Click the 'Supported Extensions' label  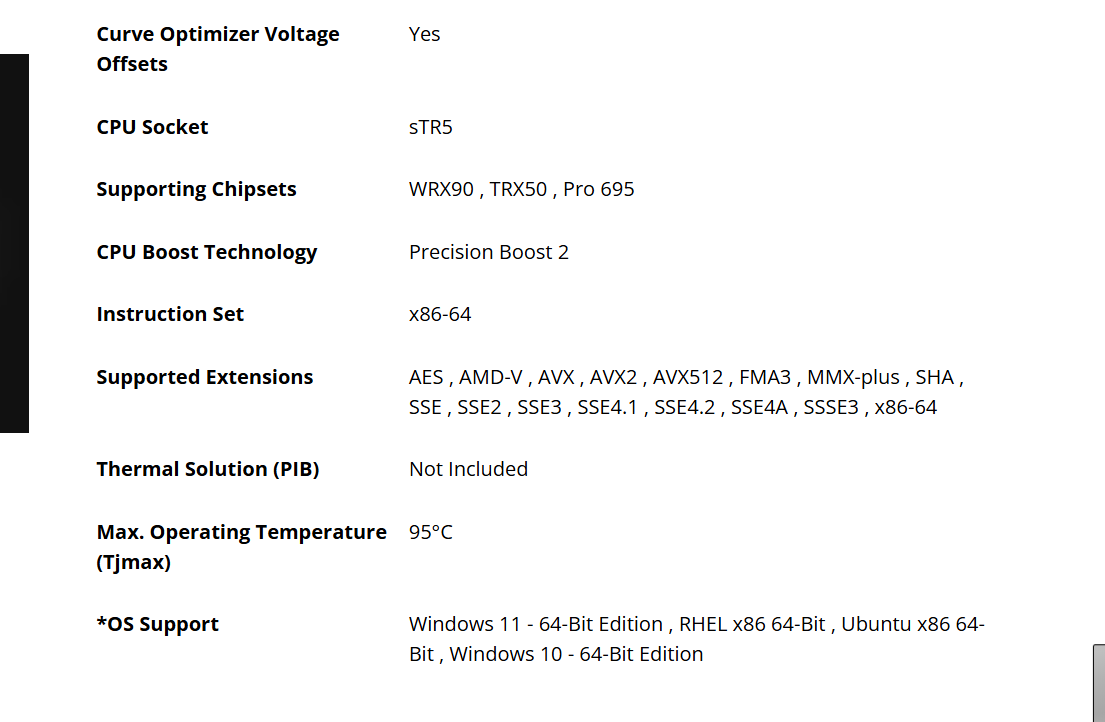click(204, 377)
